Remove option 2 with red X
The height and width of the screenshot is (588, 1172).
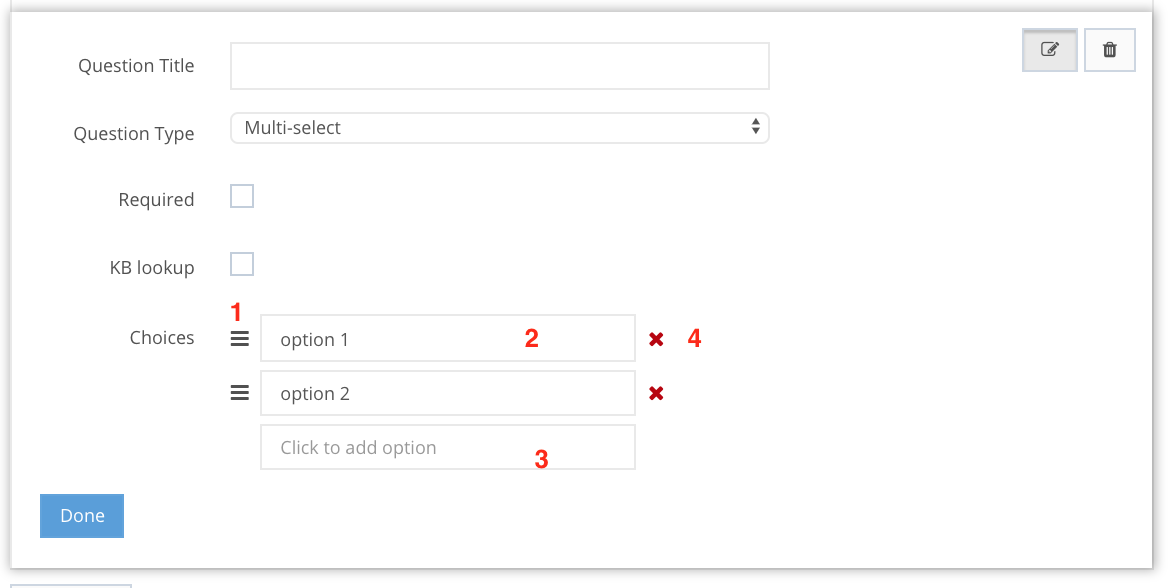pyautogui.click(x=656, y=394)
